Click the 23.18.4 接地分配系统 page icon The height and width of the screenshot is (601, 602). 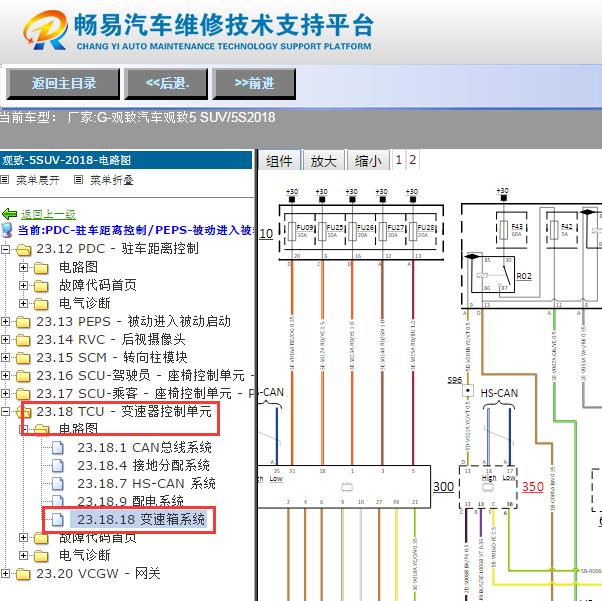[x=58, y=466]
